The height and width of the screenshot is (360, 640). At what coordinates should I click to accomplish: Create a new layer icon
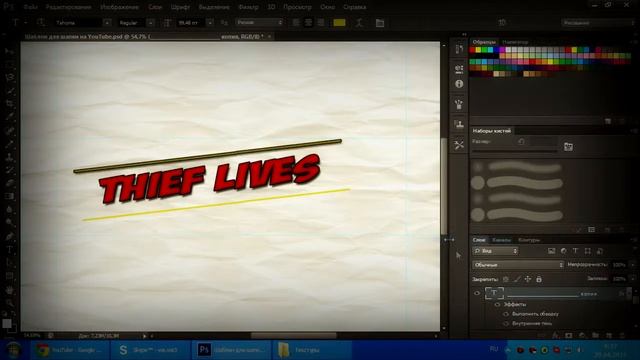pyautogui.click(x=609, y=336)
